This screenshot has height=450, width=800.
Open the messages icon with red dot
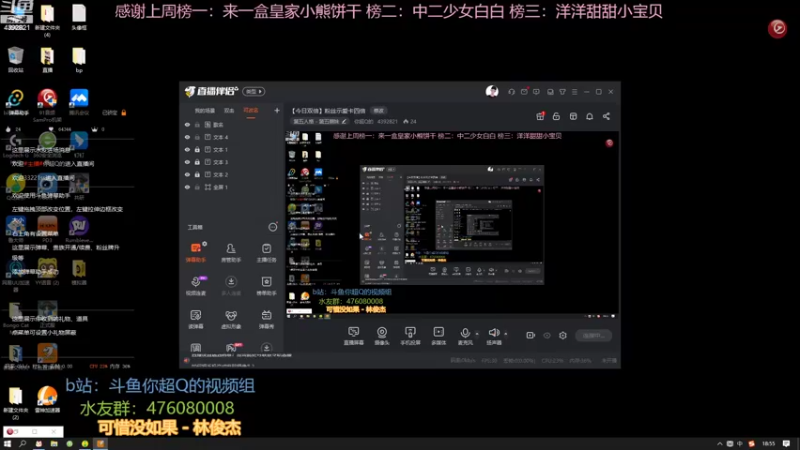click(x=524, y=92)
